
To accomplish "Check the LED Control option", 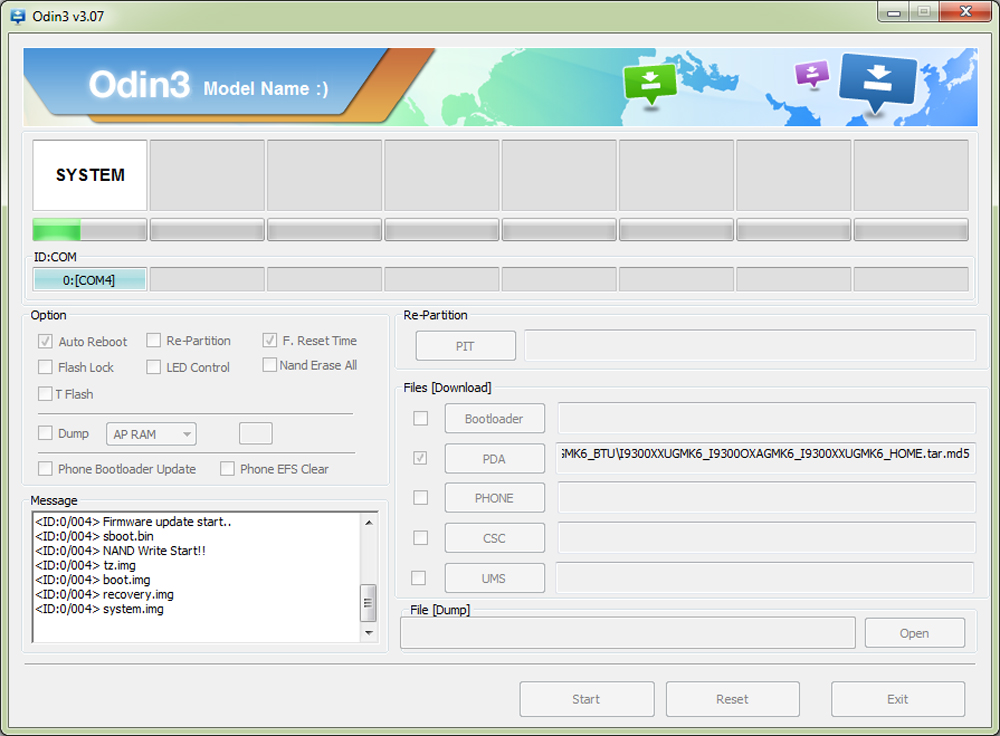I will pos(153,367).
